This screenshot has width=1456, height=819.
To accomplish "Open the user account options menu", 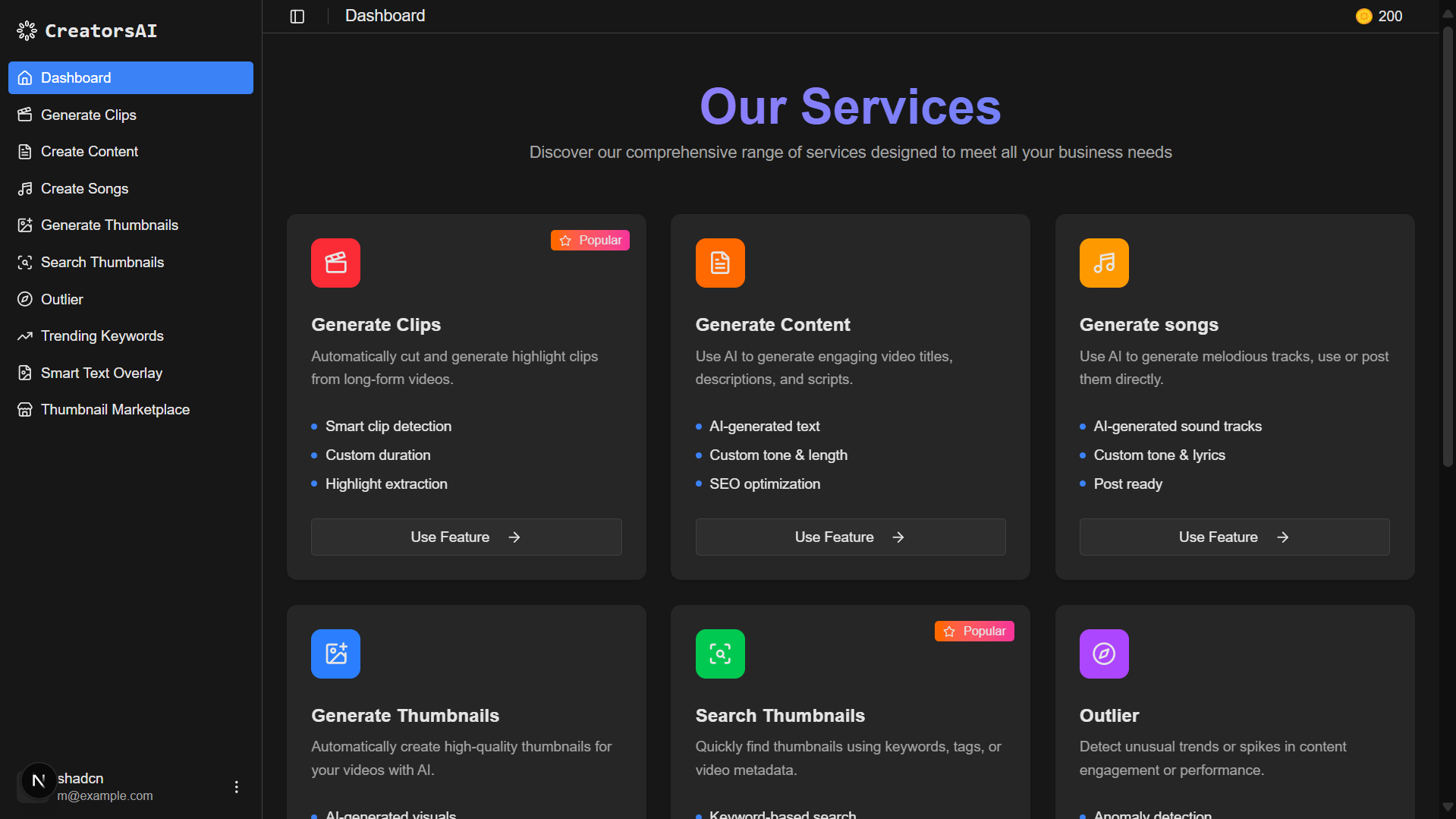I will tap(237, 787).
